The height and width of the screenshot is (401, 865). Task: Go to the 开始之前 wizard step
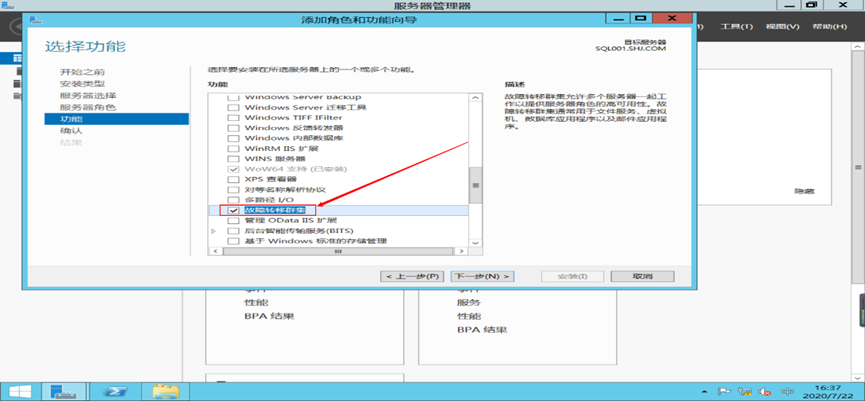(x=82, y=72)
